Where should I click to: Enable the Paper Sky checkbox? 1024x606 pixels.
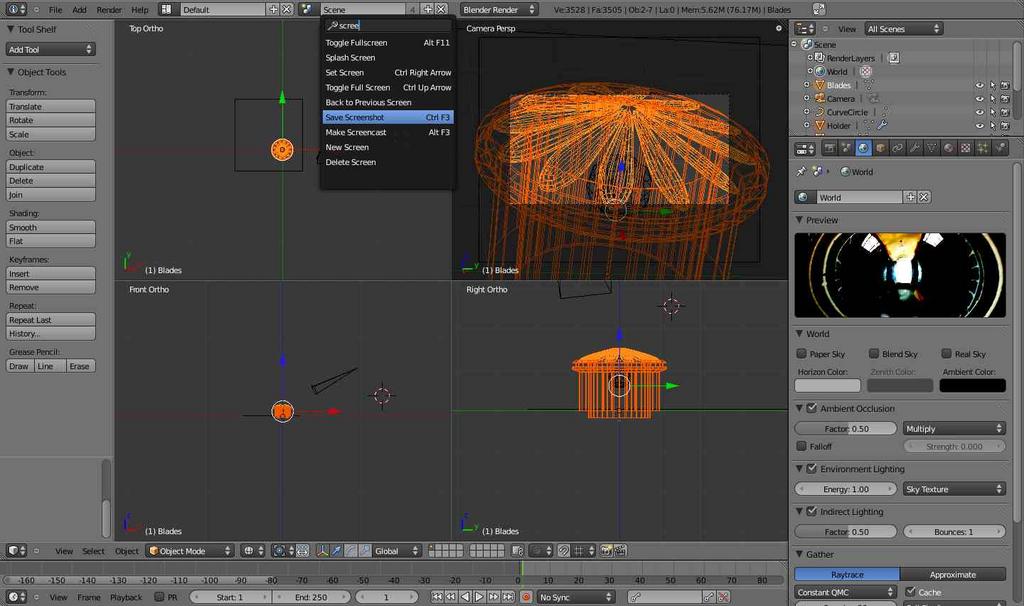801,353
